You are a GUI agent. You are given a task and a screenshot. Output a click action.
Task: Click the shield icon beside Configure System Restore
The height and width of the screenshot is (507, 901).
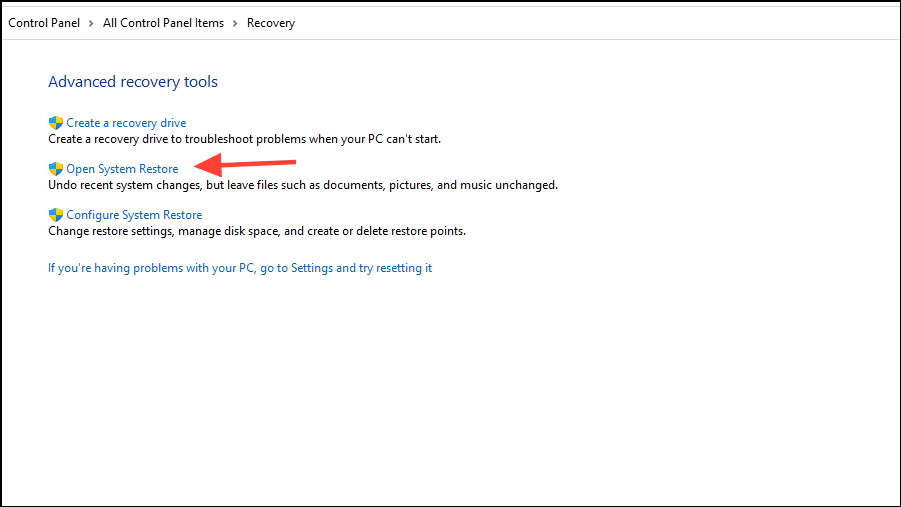[56, 214]
